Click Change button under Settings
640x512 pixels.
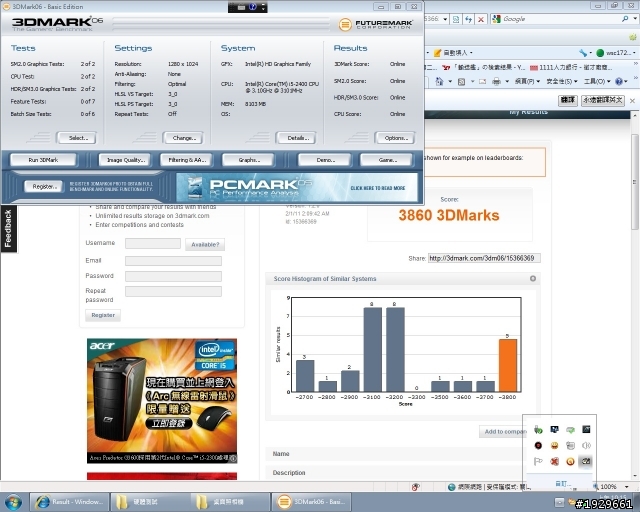point(184,138)
